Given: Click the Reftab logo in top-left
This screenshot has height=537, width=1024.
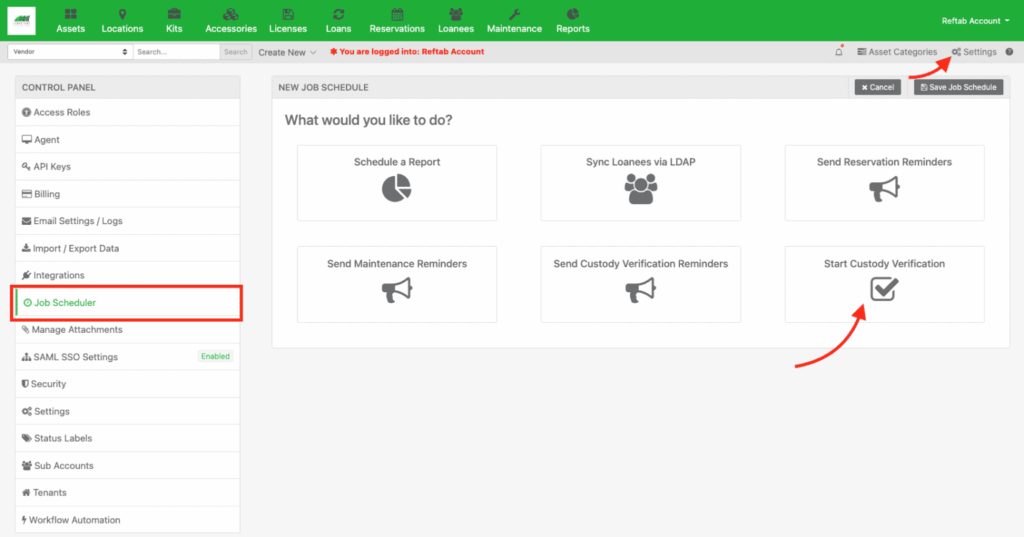Looking at the screenshot, I should point(20,20).
